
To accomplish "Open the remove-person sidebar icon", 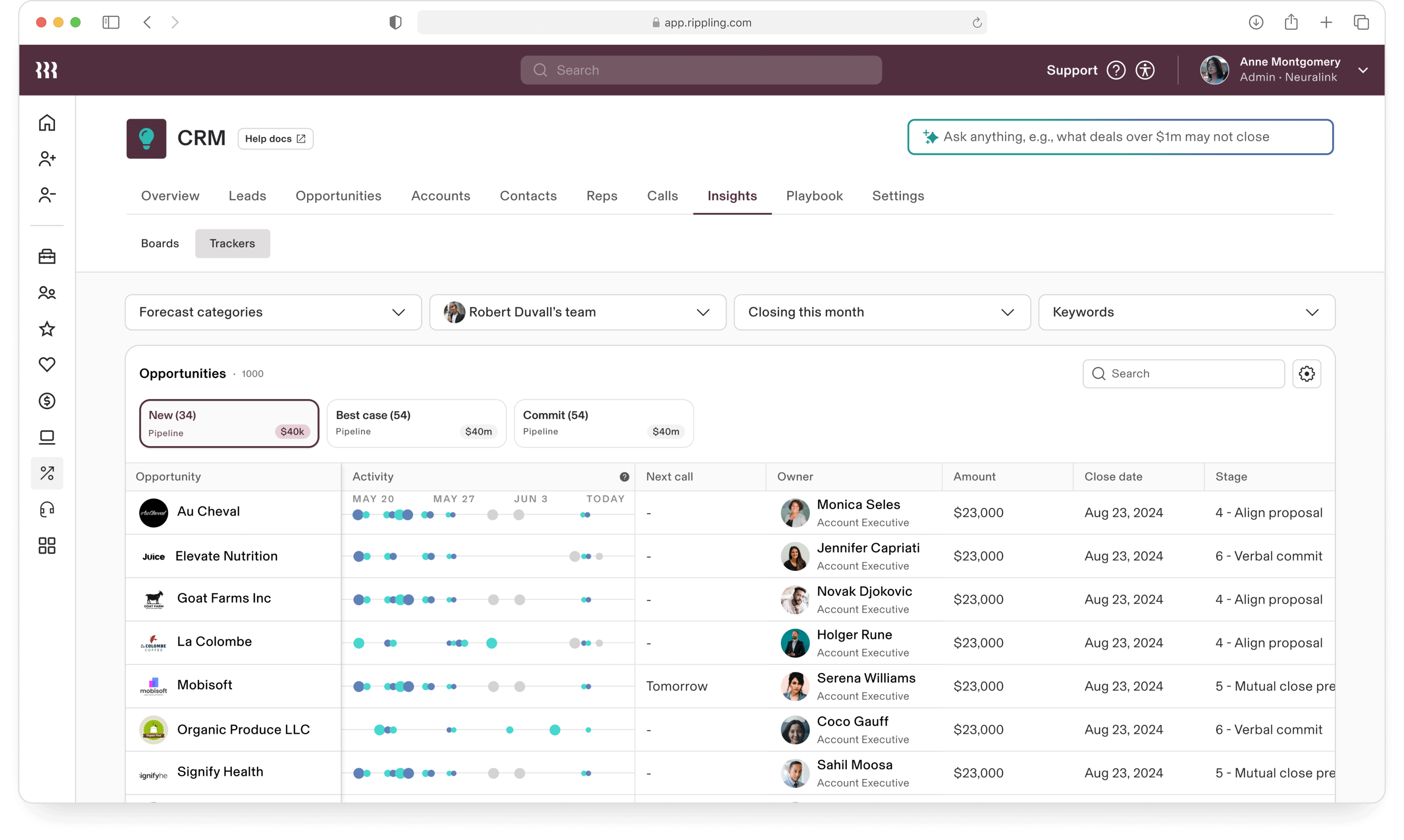I will point(47,195).
